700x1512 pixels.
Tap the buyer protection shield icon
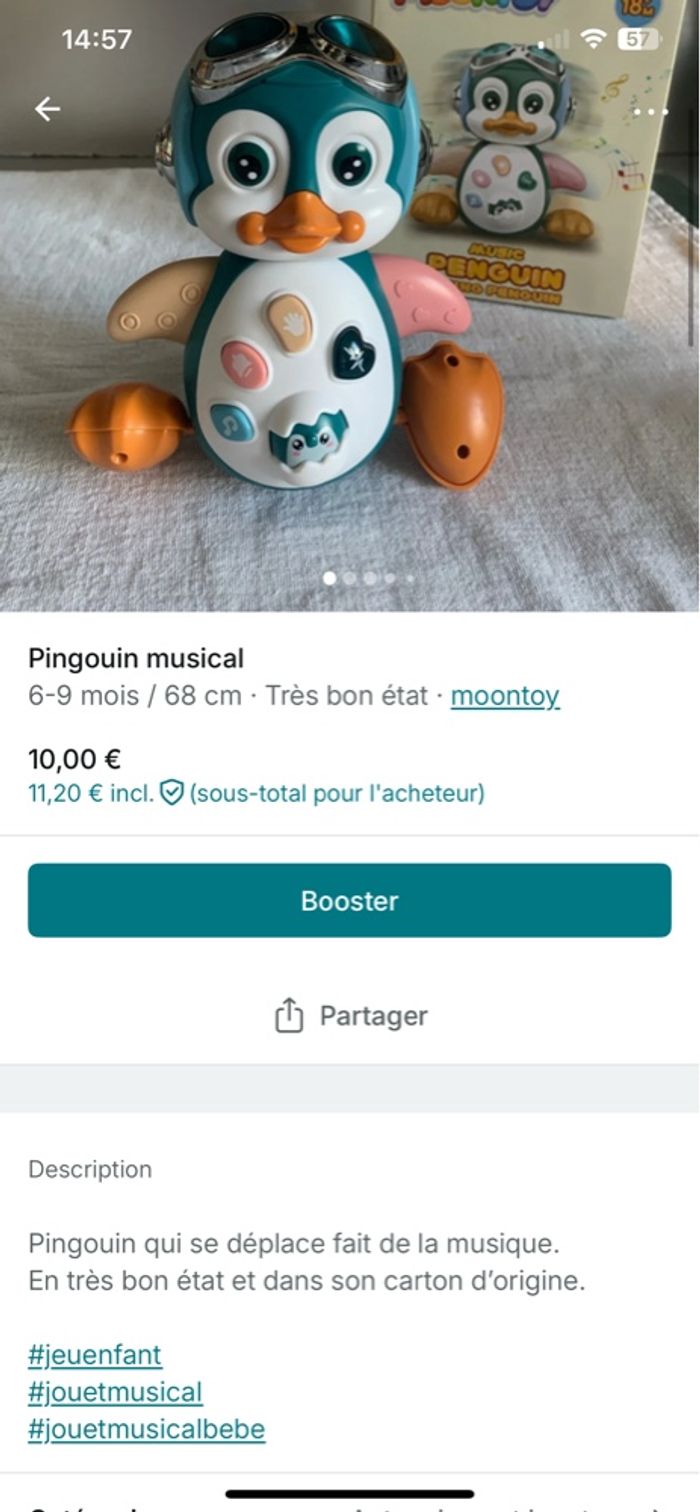(172, 794)
